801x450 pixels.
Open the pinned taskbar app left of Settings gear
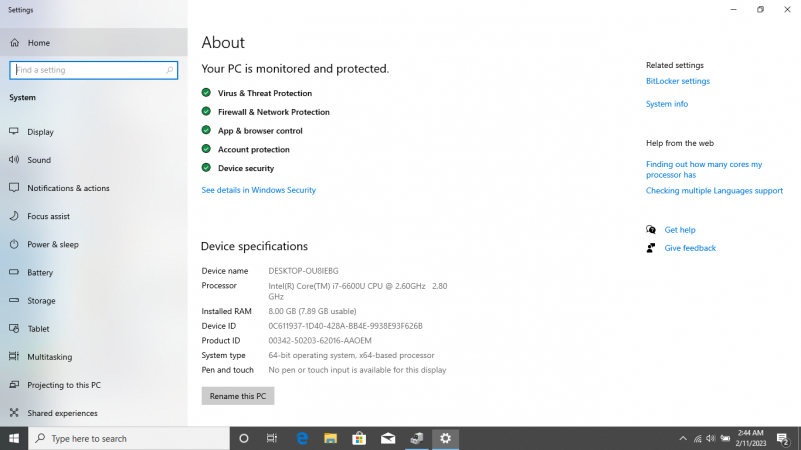417,438
